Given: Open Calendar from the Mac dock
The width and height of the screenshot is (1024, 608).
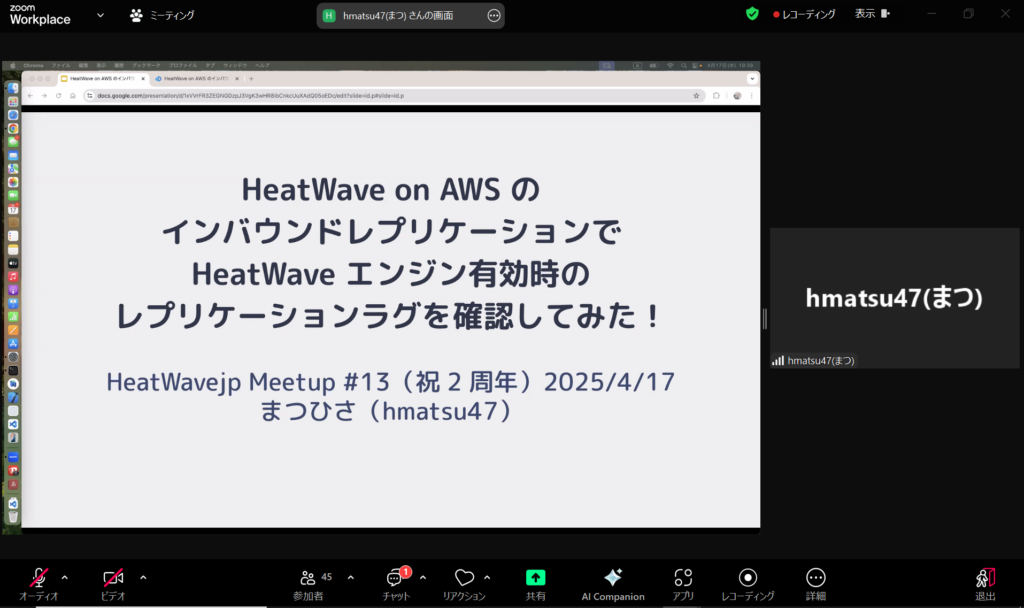Looking at the screenshot, I should (x=12, y=209).
